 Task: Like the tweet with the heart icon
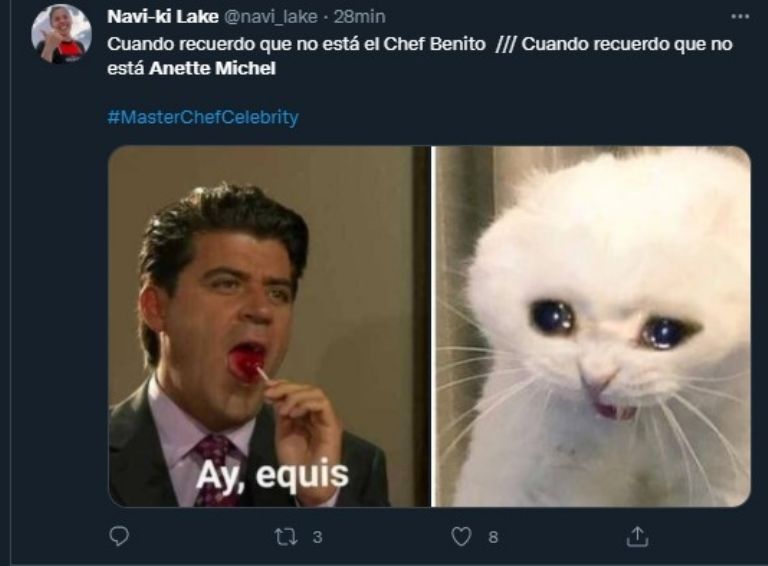(x=461, y=537)
